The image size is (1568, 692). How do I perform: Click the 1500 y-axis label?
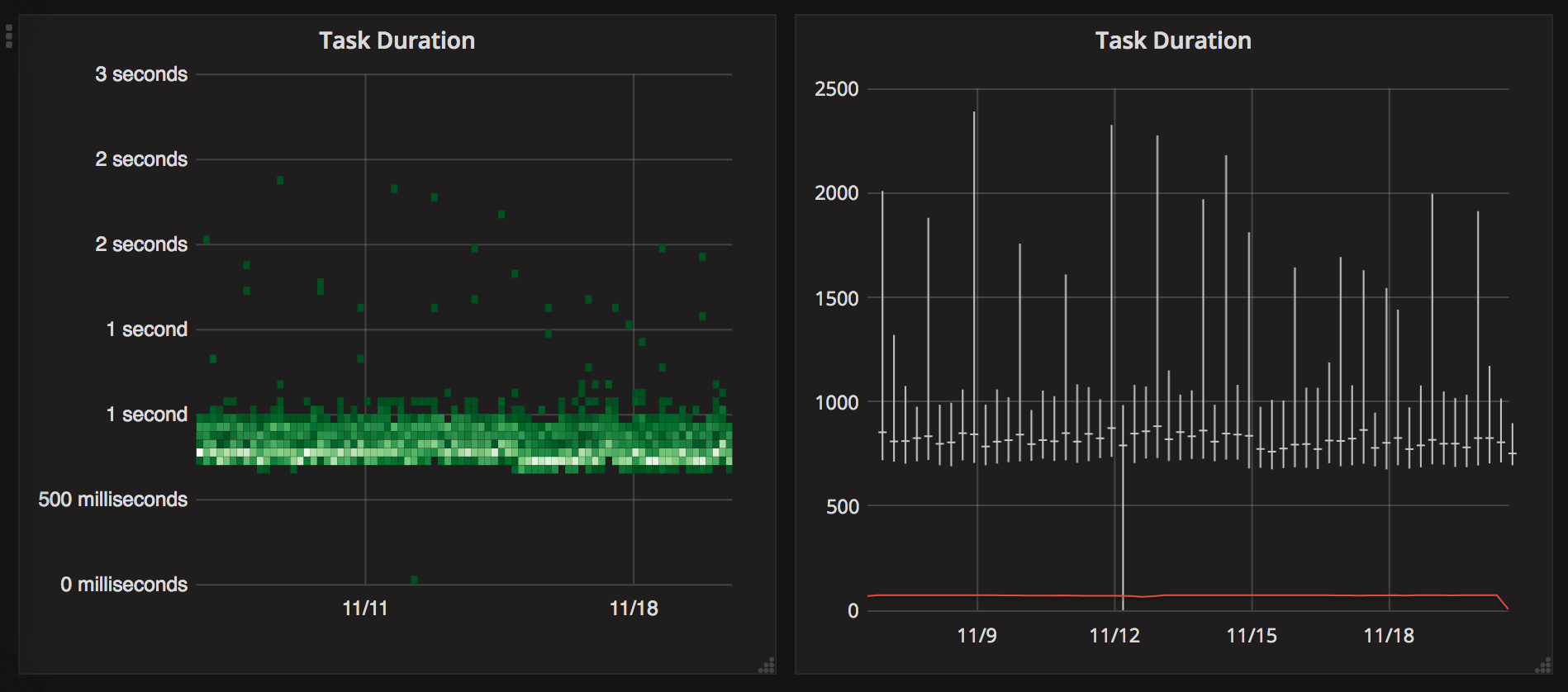[x=836, y=298]
